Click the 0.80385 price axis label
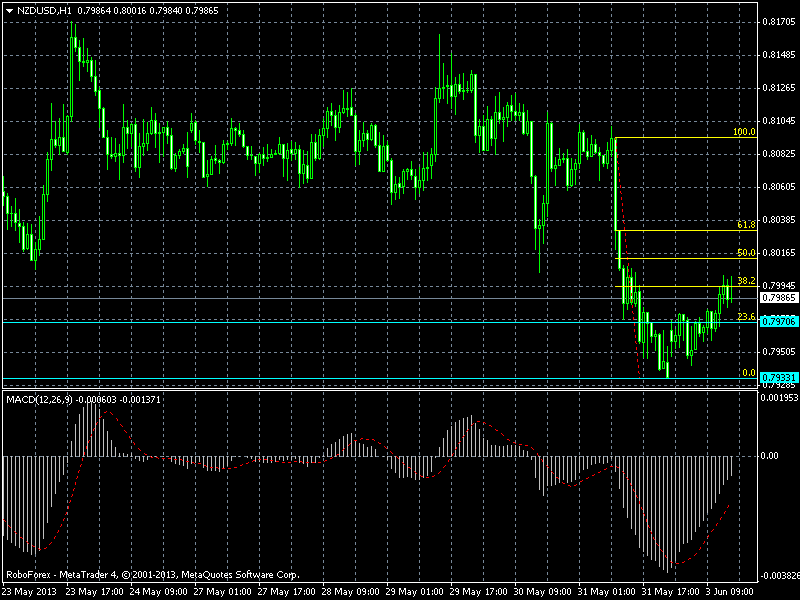This screenshot has height=600, width=800. click(779, 220)
